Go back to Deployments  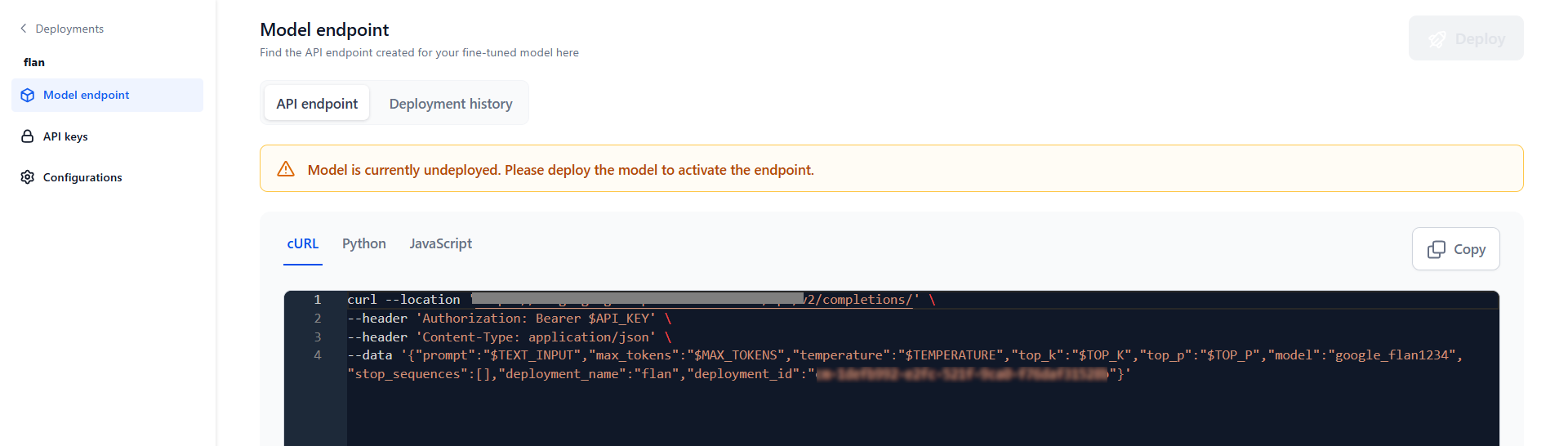coord(69,29)
